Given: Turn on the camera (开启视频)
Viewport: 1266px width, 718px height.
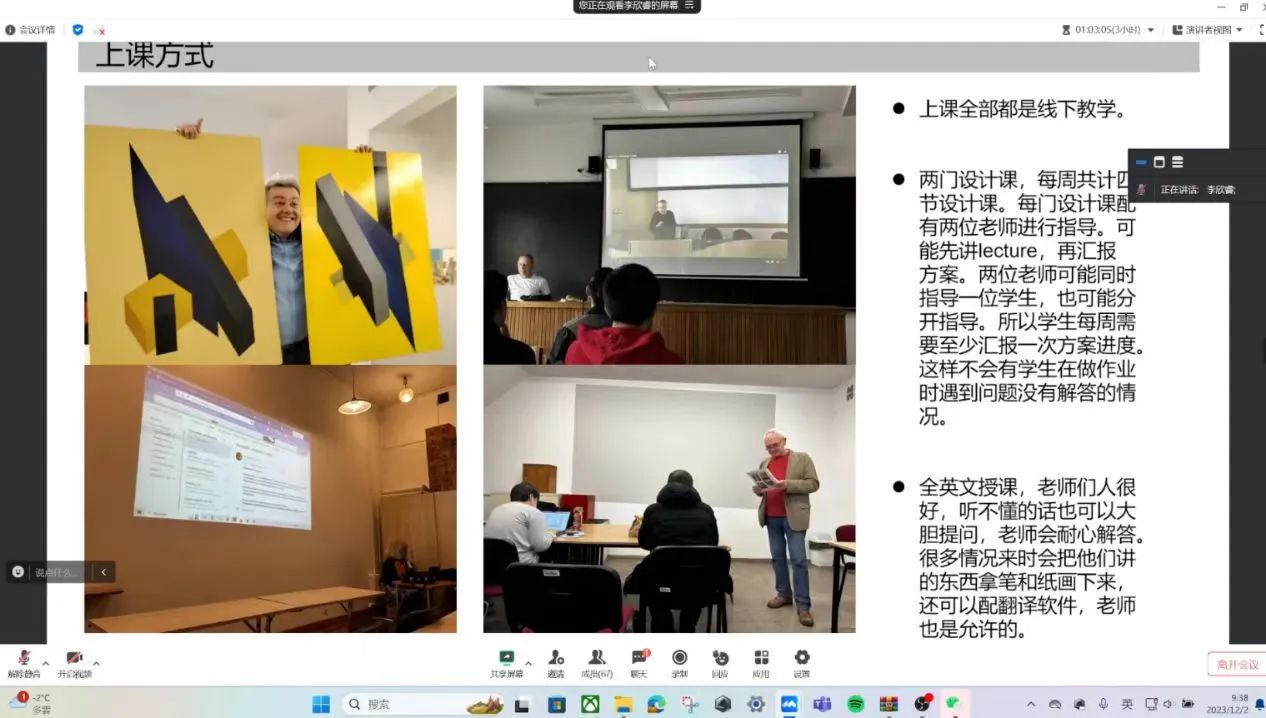Looking at the screenshot, I should point(74,660).
